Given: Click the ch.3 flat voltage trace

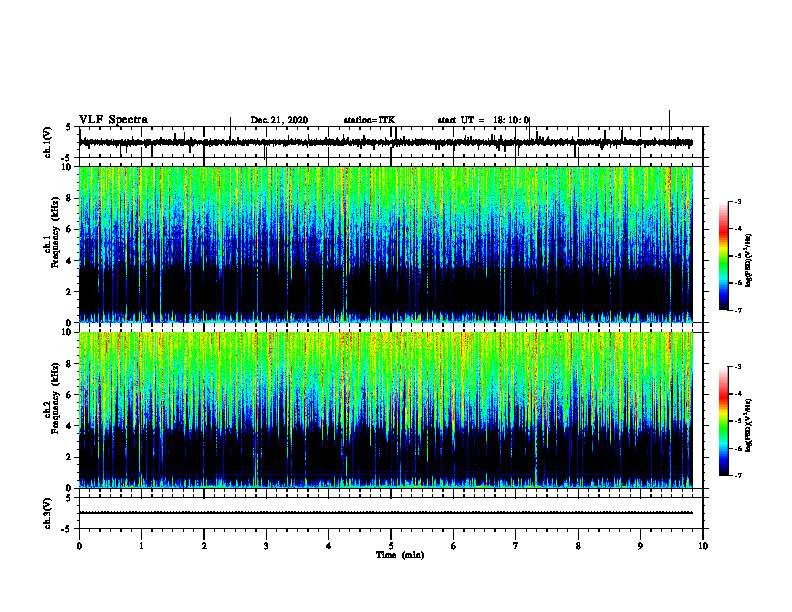Looking at the screenshot, I should pos(386,513).
